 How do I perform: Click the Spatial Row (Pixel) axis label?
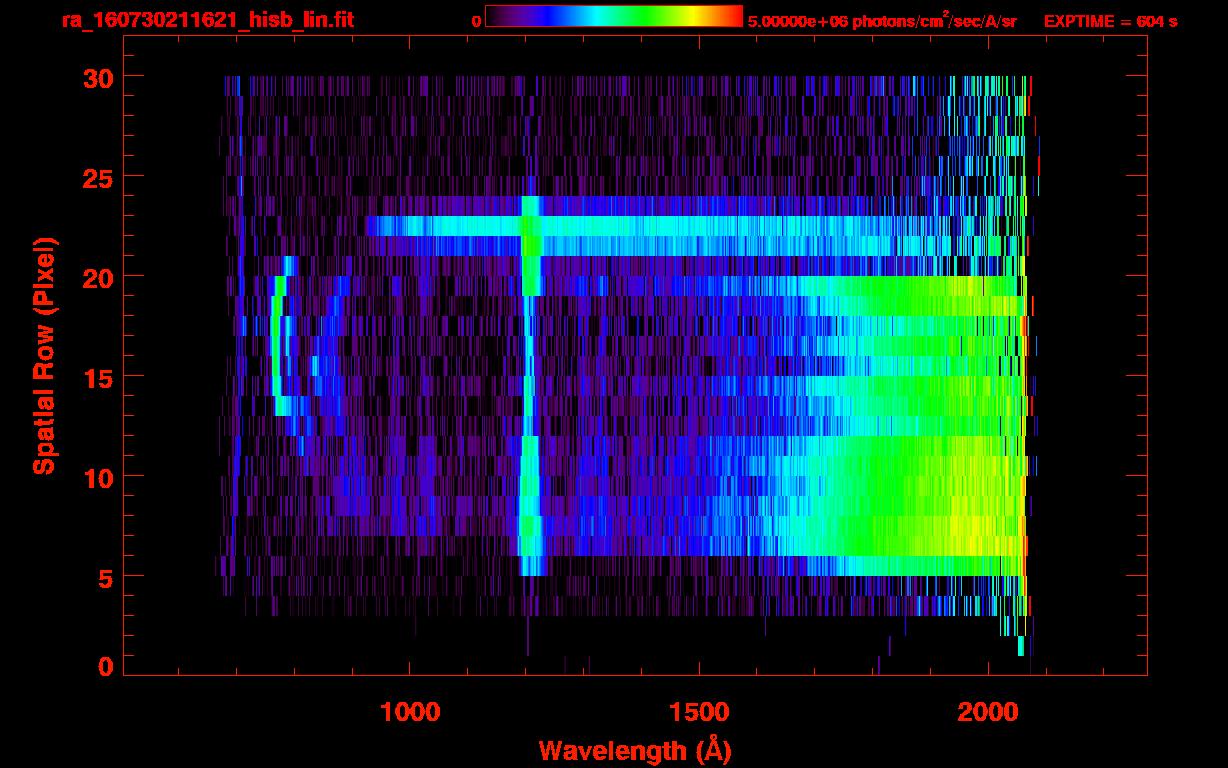[x=44, y=355]
